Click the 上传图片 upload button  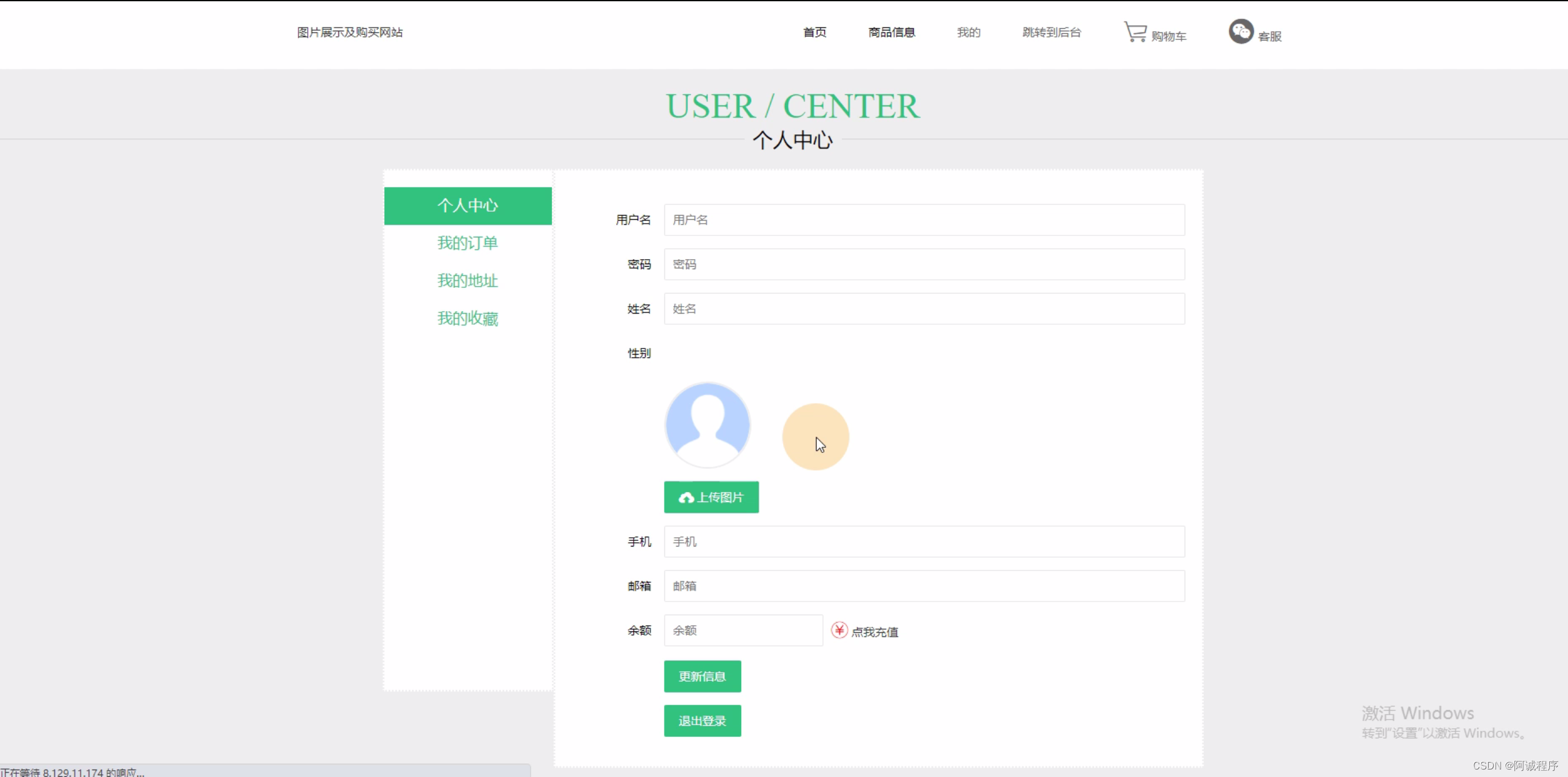click(711, 497)
